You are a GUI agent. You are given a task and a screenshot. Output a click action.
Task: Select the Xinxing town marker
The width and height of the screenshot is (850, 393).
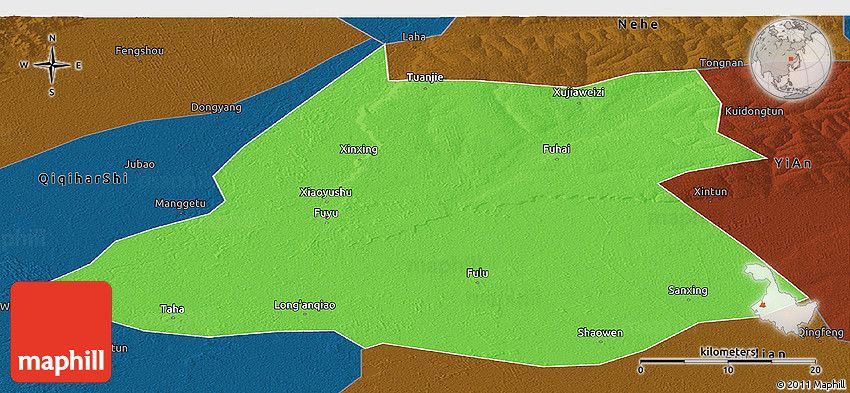click(x=359, y=160)
